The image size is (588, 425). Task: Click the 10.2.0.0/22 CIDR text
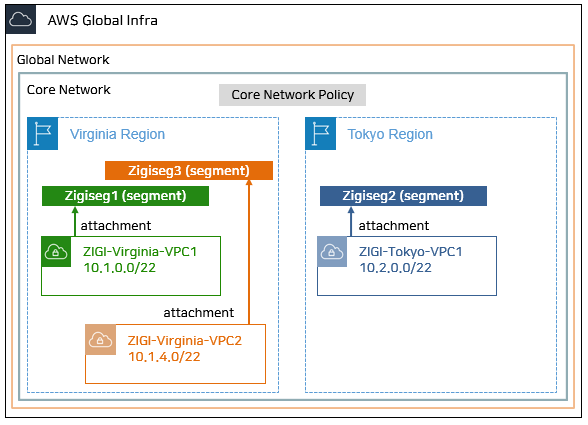click(x=396, y=268)
